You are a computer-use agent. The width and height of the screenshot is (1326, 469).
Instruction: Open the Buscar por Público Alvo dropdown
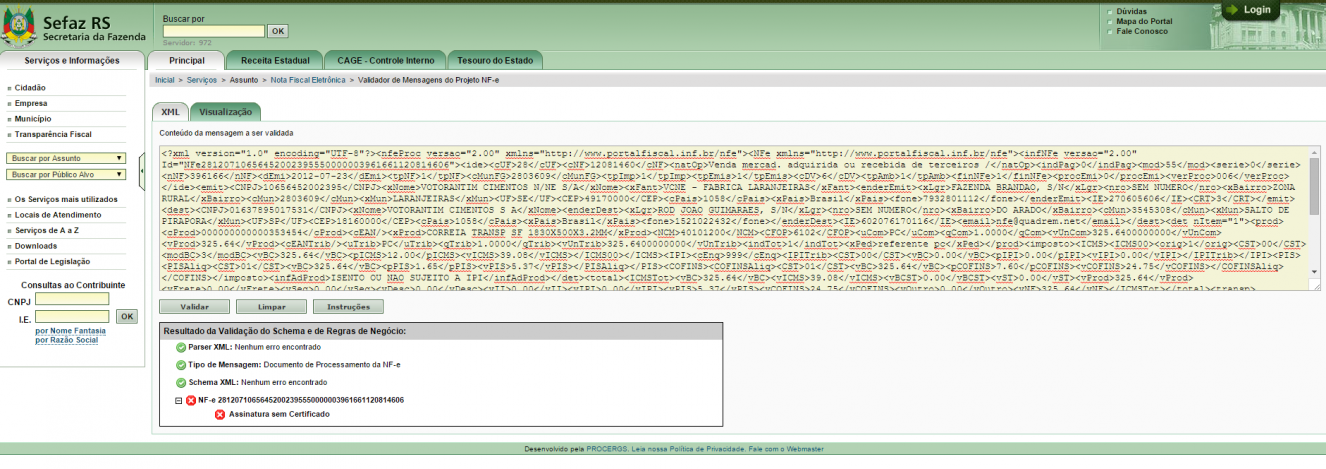tap(66, 175)
